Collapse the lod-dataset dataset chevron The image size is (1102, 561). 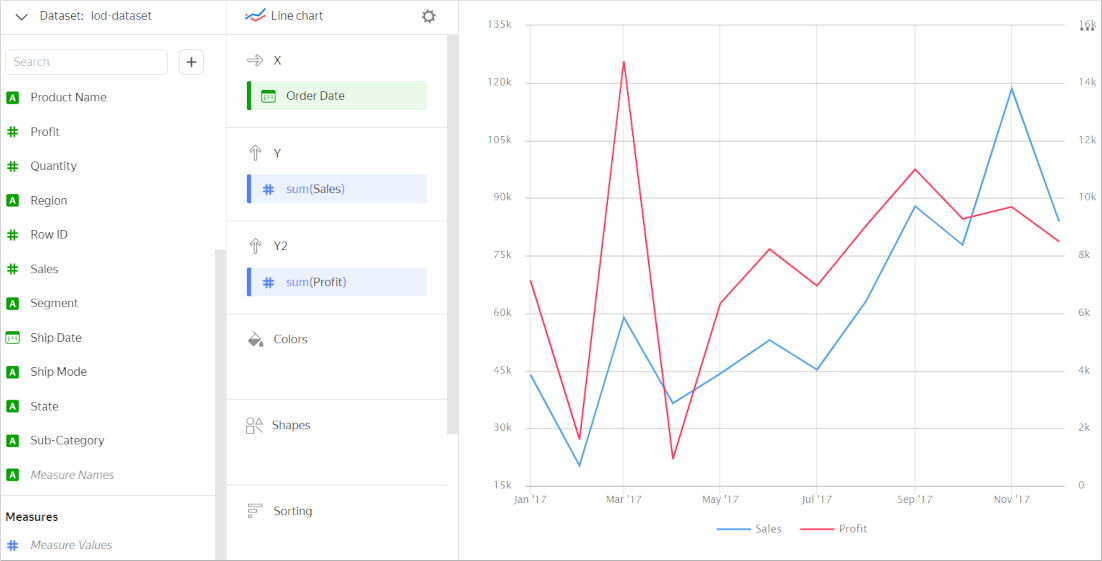21,17
